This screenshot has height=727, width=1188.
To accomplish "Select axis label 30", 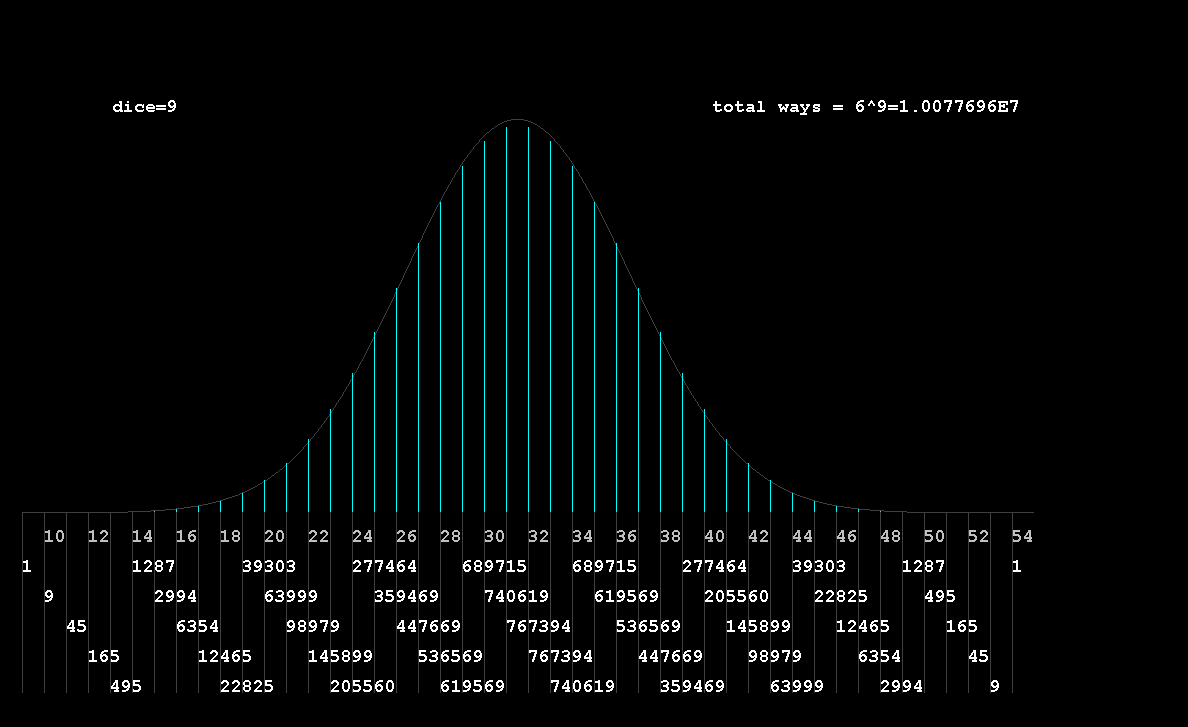I will click(494, 537).
